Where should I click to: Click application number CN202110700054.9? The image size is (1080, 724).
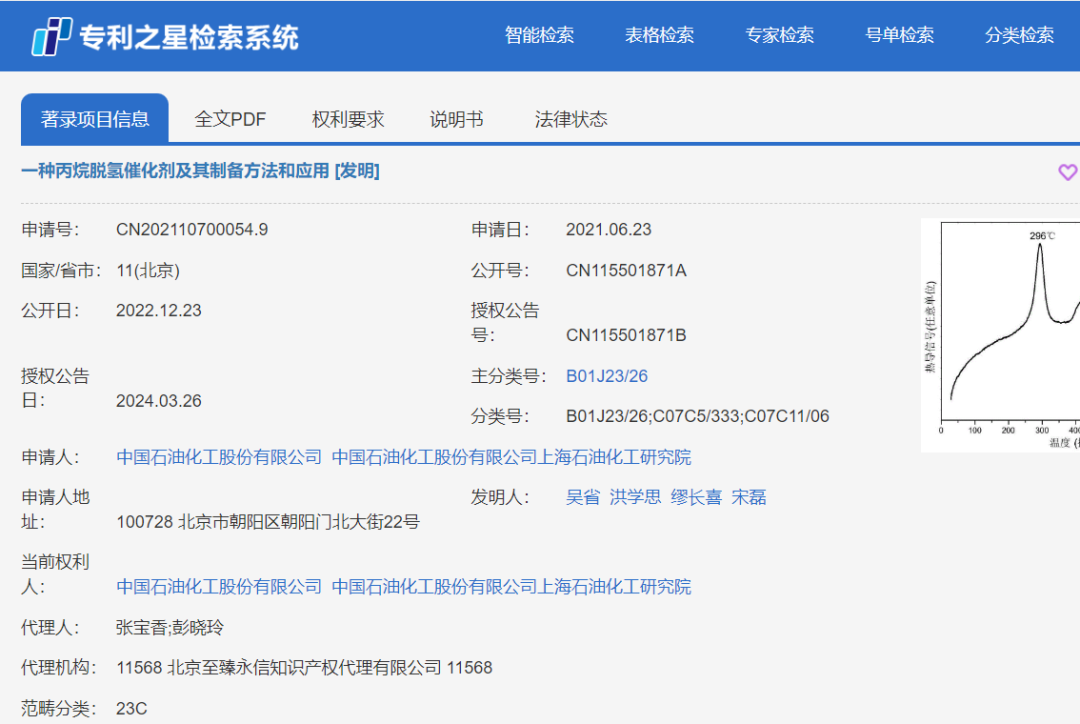point(192,229)
